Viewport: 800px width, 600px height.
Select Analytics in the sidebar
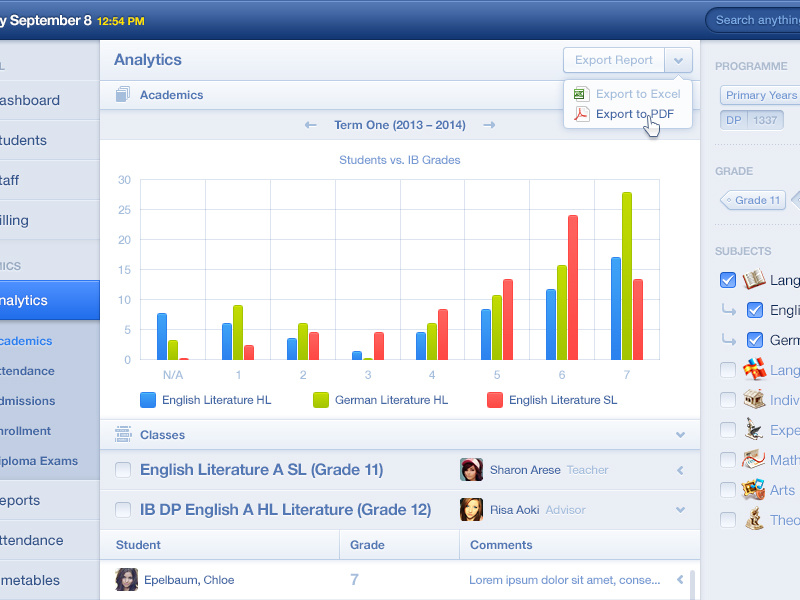click(x=49, y=300)
